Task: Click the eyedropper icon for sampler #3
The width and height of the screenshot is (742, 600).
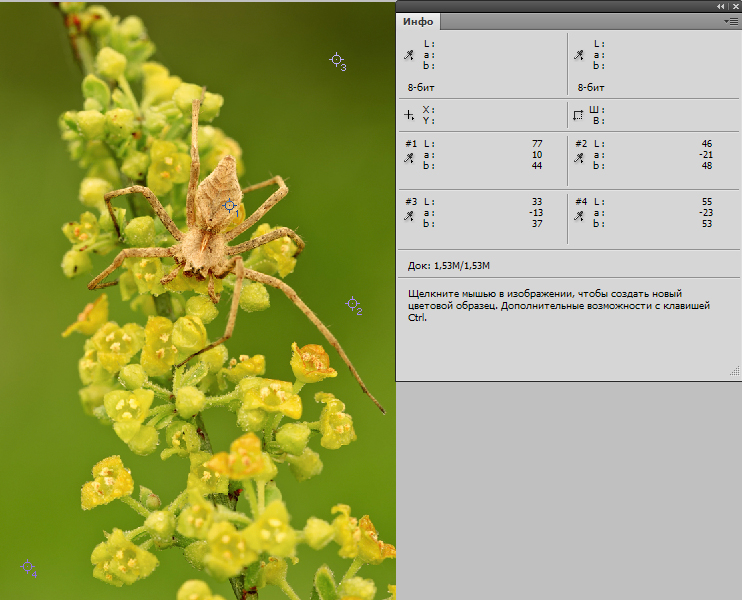Action: coord(409,213)
